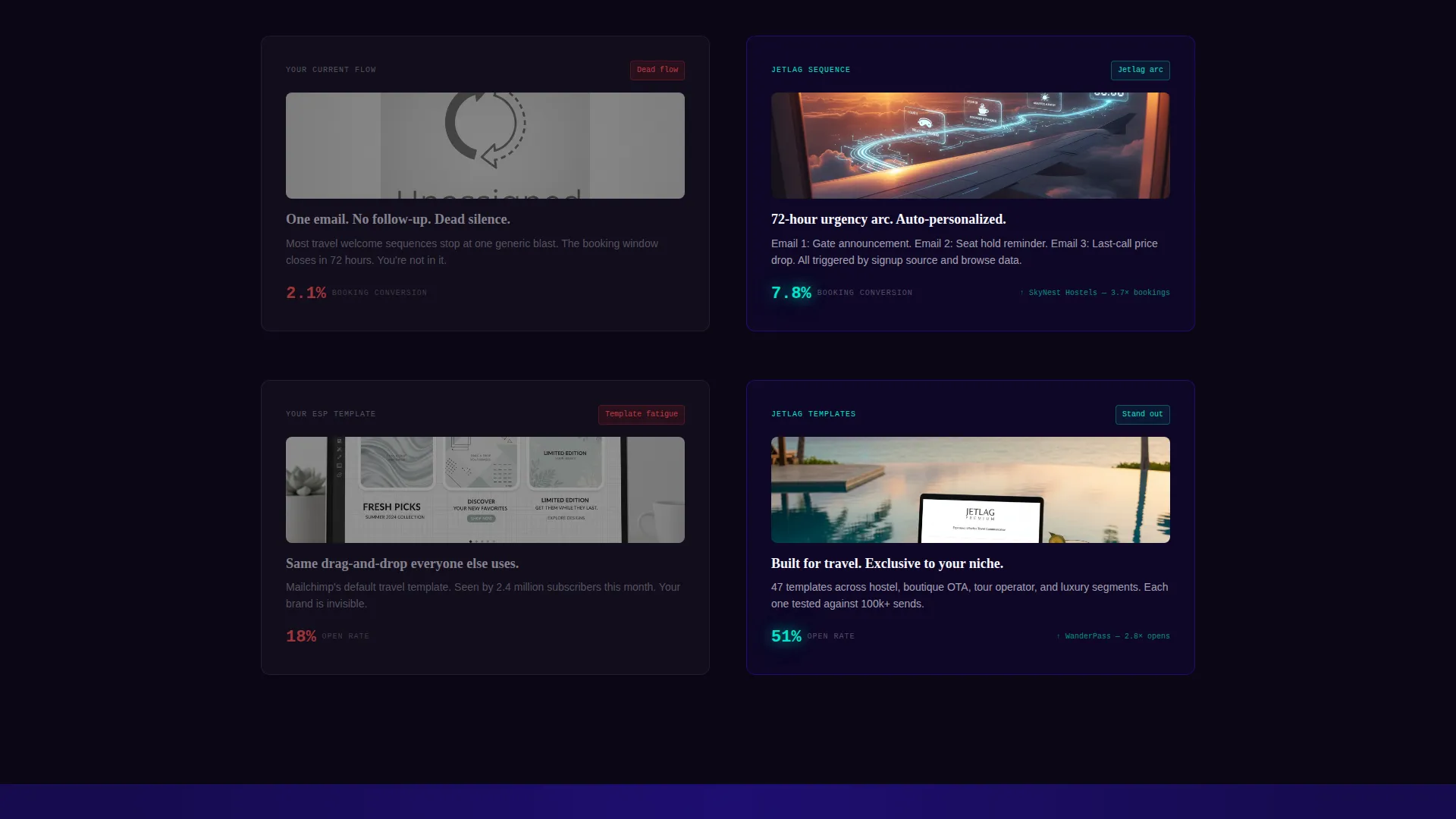Click paragraph starting '47 templates across hostel'
The image size is (1456, 819).
(x=970, y=595)
